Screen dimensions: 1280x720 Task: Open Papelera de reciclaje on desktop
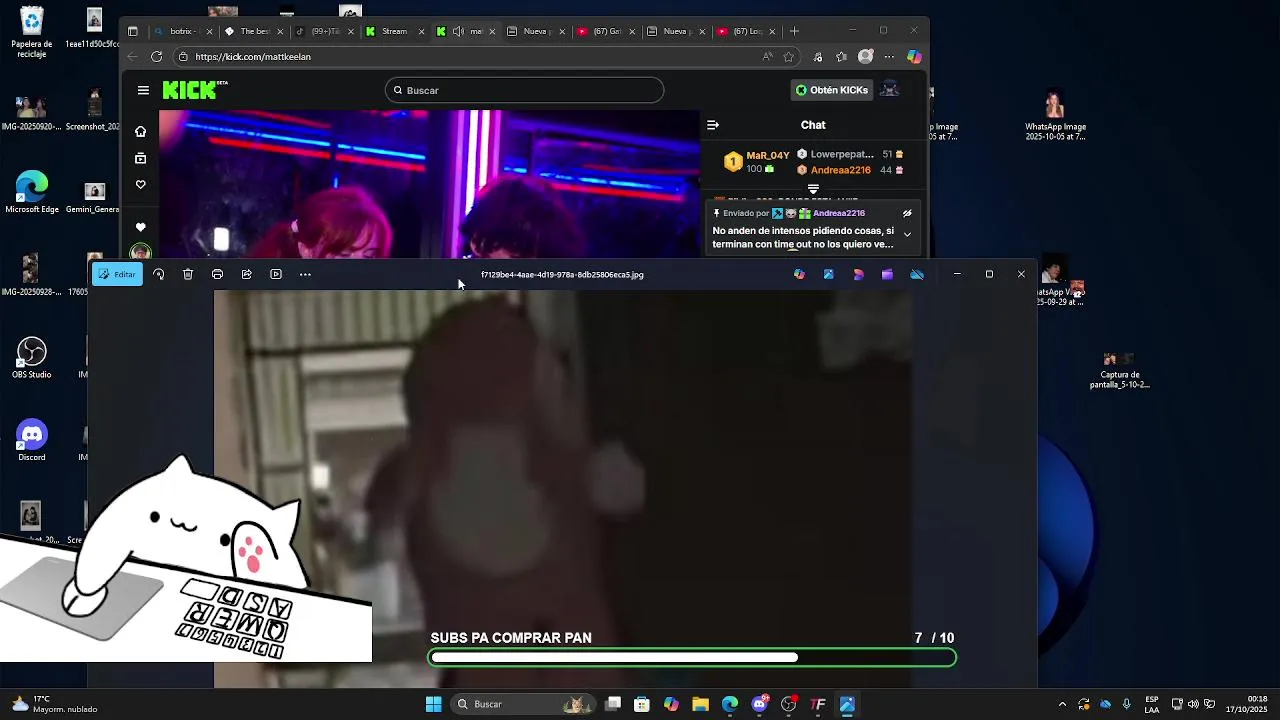pyautogui.click(x=32, y=33)
